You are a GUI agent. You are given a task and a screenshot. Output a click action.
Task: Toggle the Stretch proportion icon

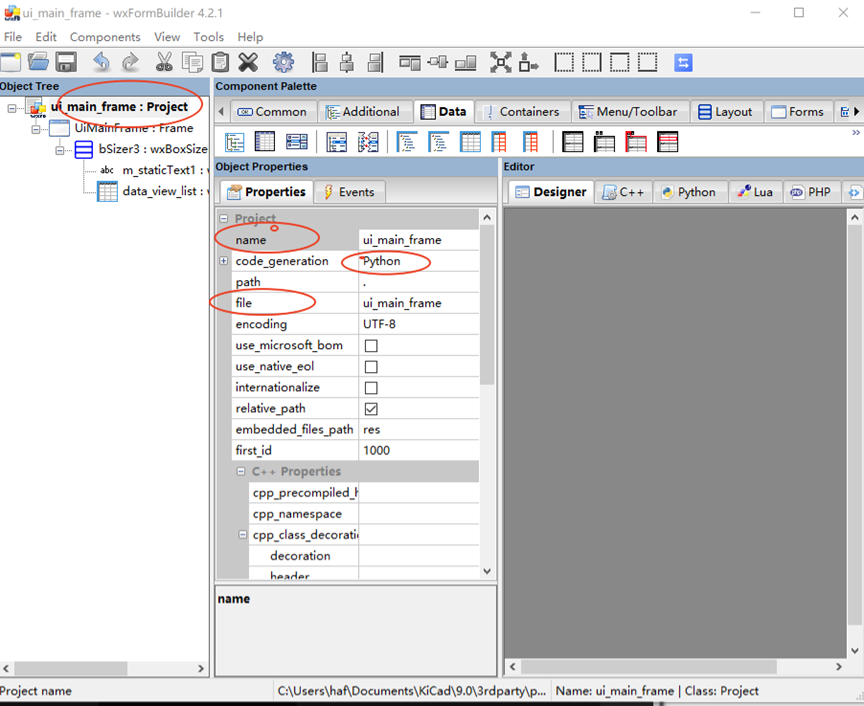tap(529, 62)
